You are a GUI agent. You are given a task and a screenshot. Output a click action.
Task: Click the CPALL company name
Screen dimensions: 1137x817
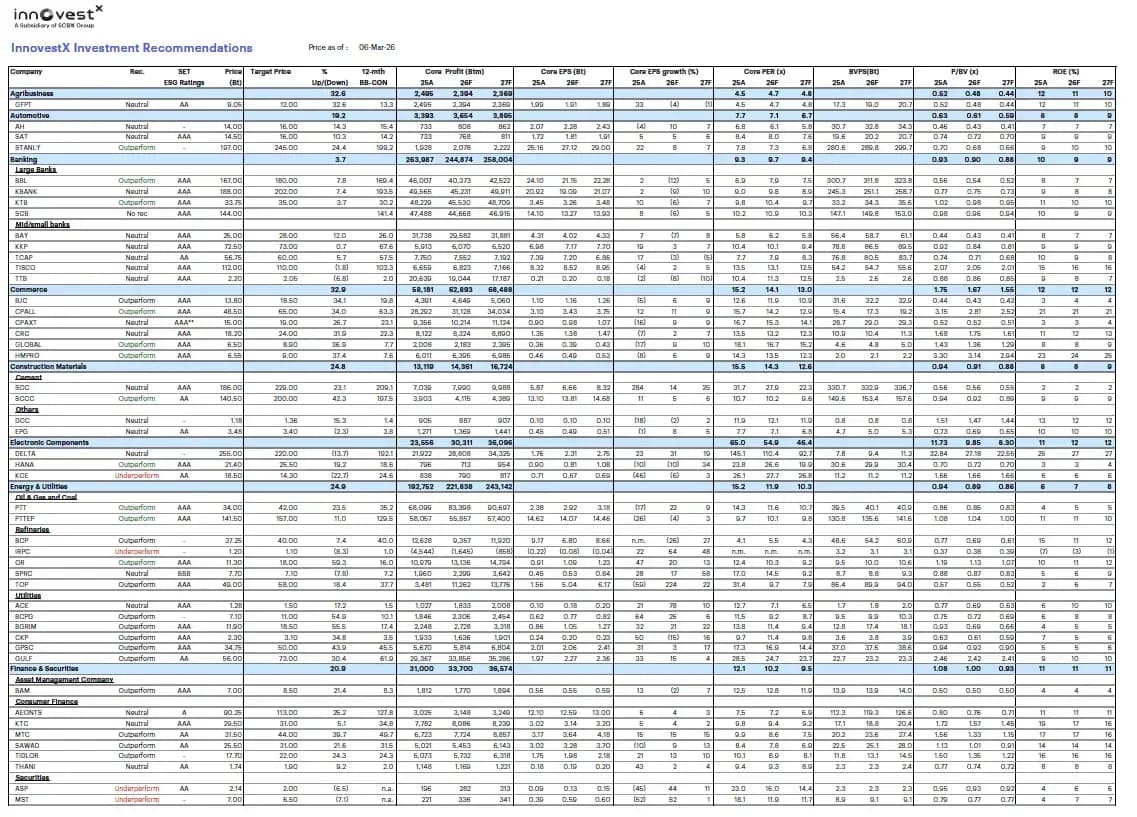coord(25,311)
